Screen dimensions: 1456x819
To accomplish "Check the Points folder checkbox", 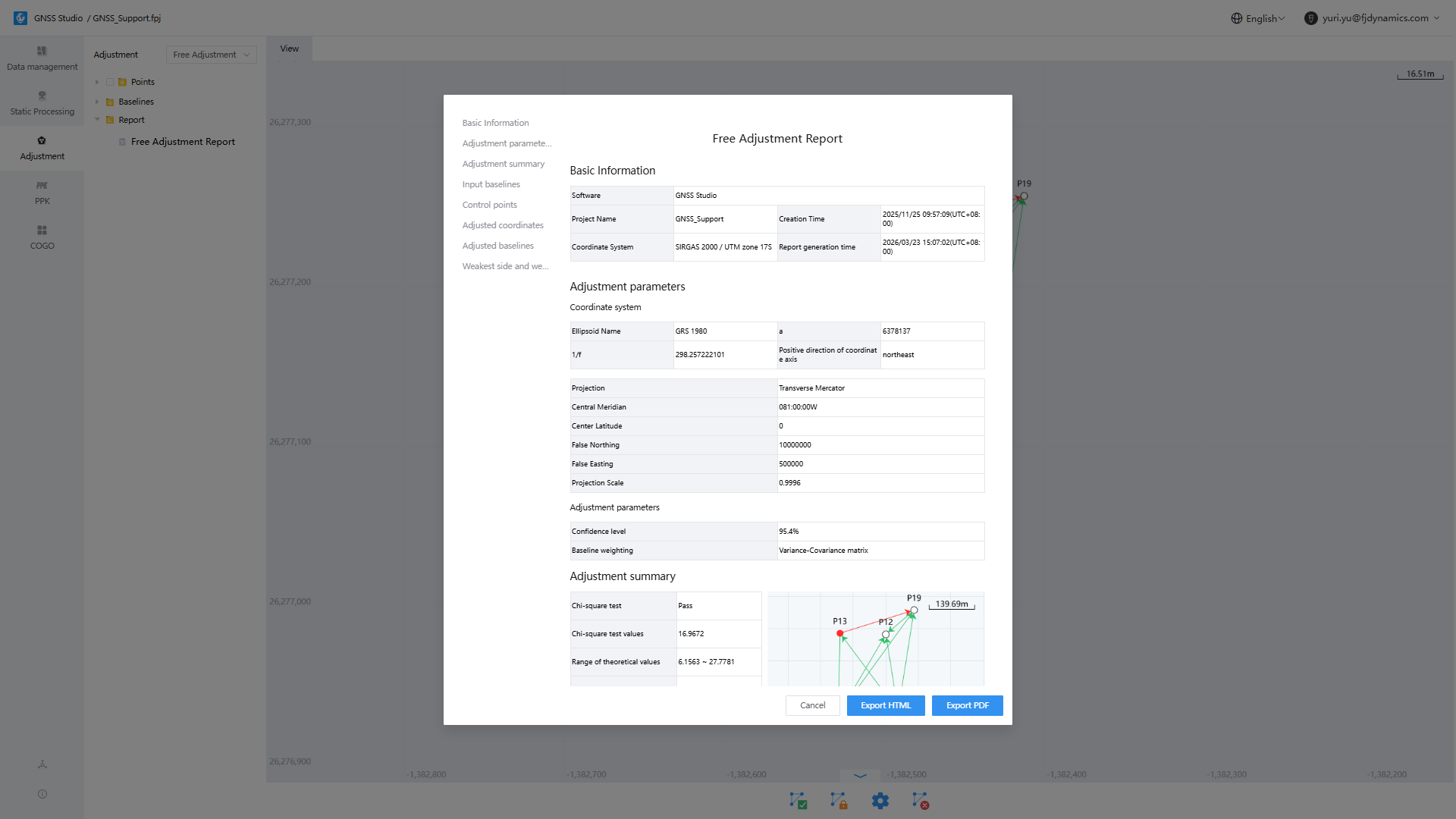I will click(x=110, y=82).
